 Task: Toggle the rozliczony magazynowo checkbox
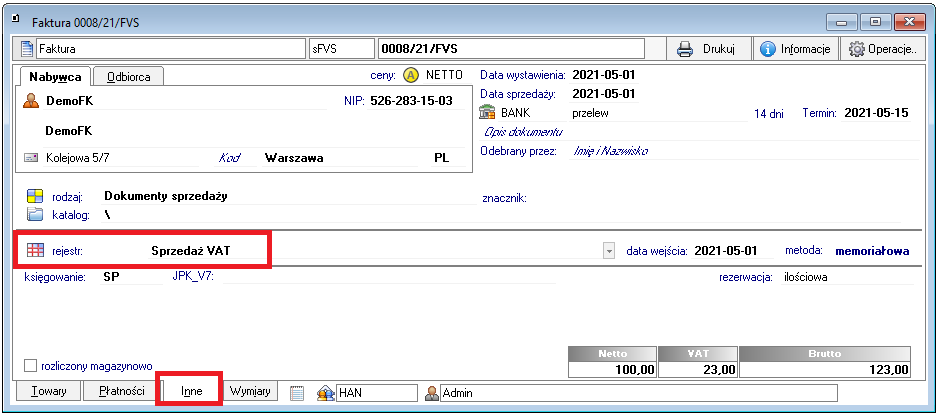(30, 366)
